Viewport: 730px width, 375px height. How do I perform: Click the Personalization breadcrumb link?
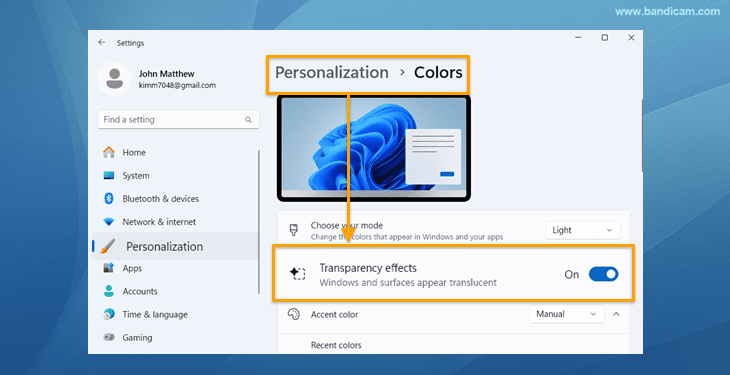click(331, 73)
